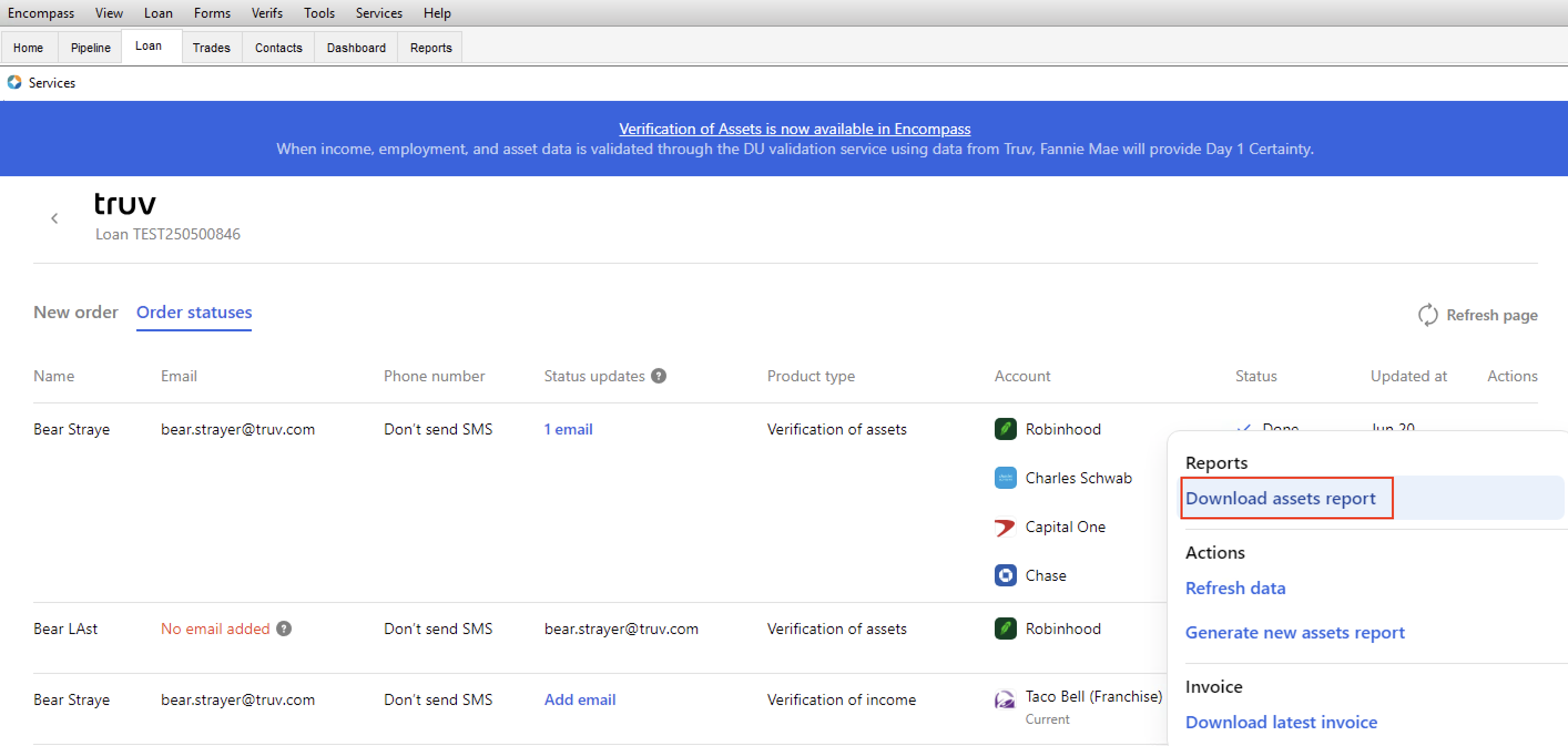The image size is (1568, 746).
Task: Click the Refresh page button
Action: 1478,315
